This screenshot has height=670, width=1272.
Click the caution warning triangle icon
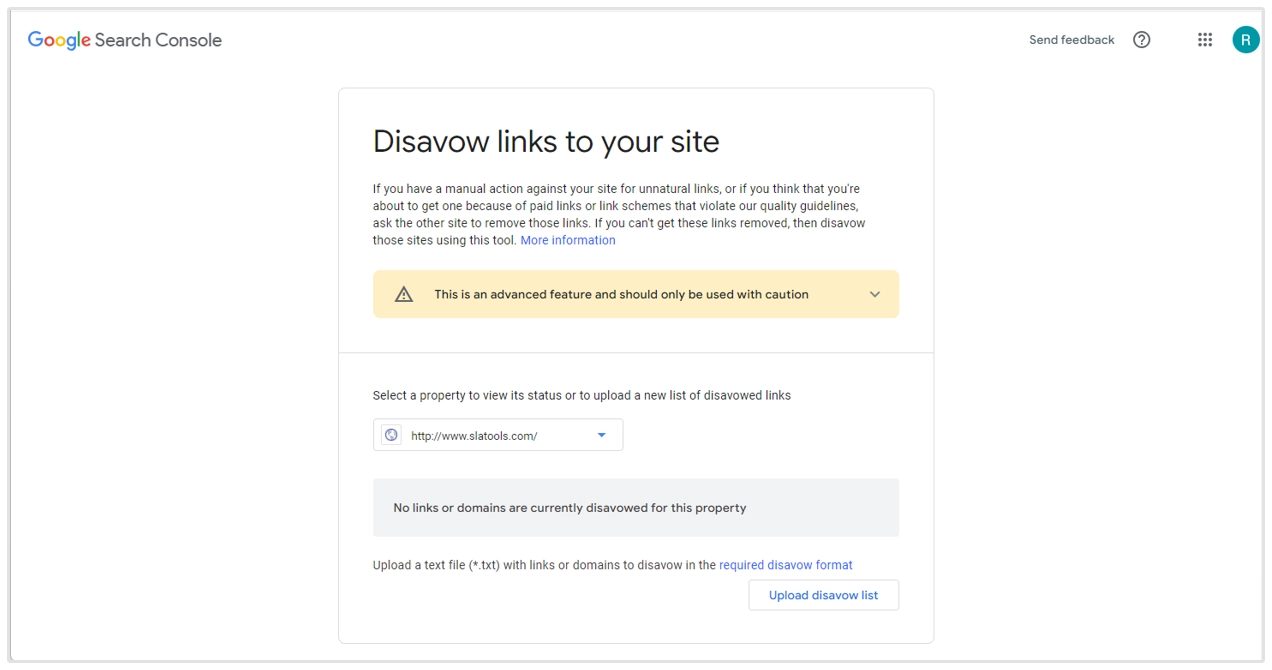[x=404, y=294]
